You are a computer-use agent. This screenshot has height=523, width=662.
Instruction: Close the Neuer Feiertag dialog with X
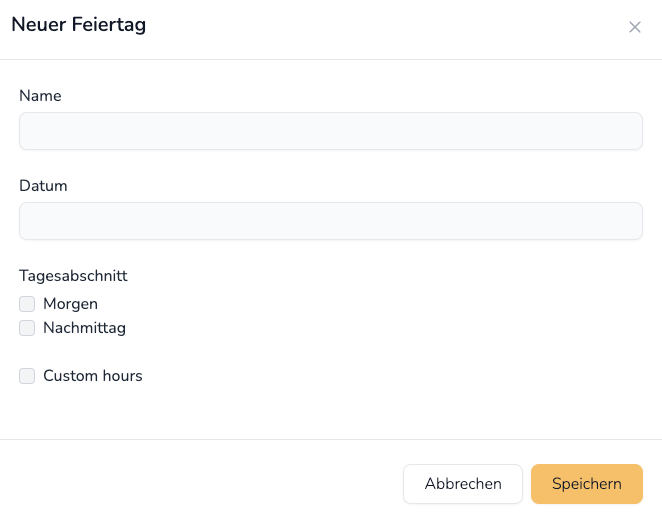coord(635,27)
